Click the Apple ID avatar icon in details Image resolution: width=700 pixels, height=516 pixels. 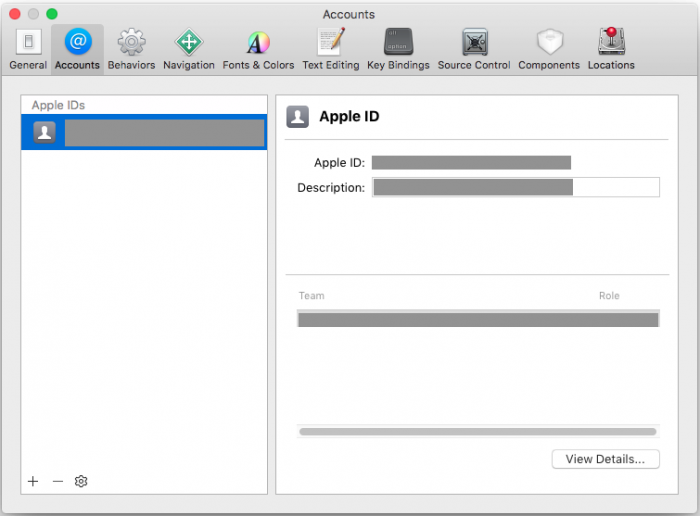tap(297, 117)
